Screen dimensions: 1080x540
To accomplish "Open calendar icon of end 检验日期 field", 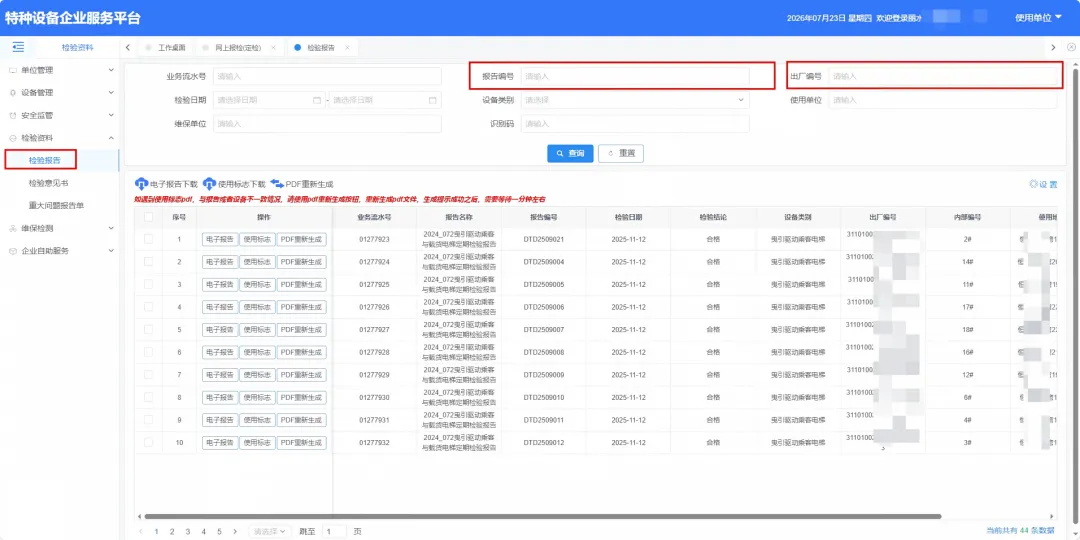I will point(433,100).
